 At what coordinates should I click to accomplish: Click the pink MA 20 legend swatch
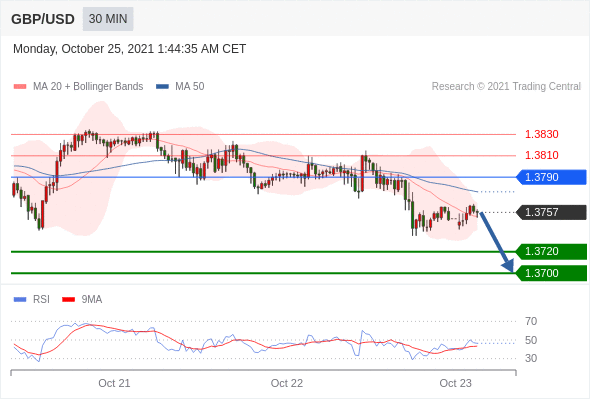(x=20, y=87)
